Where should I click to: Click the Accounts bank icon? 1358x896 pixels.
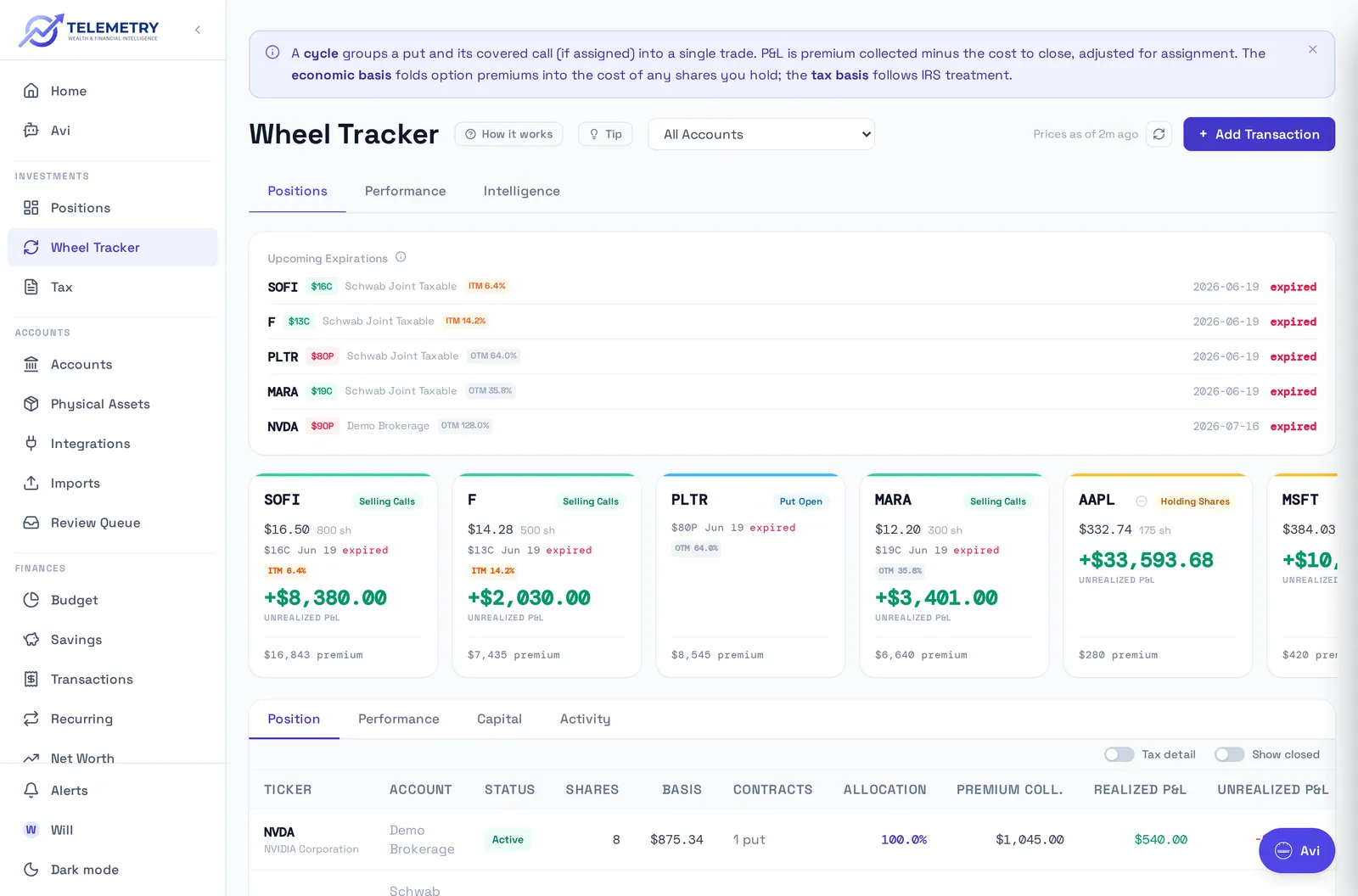(x=31, y=365)
